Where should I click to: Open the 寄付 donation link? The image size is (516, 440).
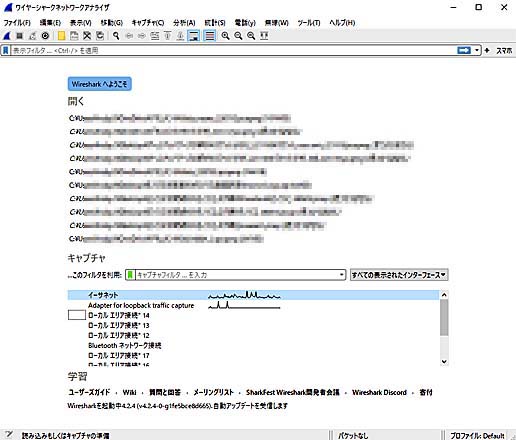click(426, 392)
